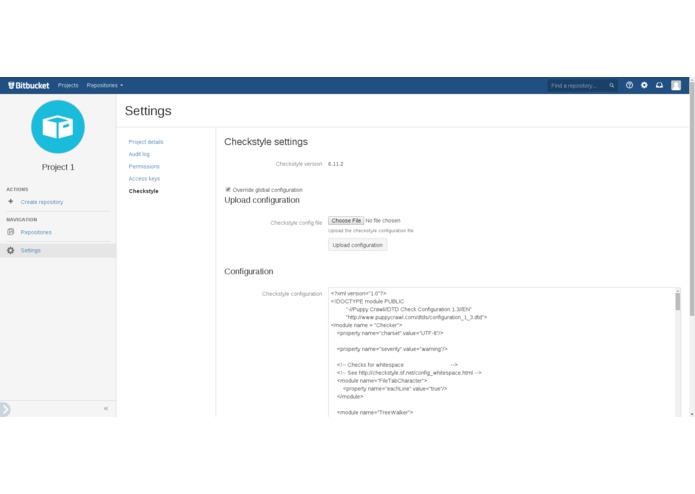Open the Permissions settings tab
695x494 pixels.
(144, 167)
